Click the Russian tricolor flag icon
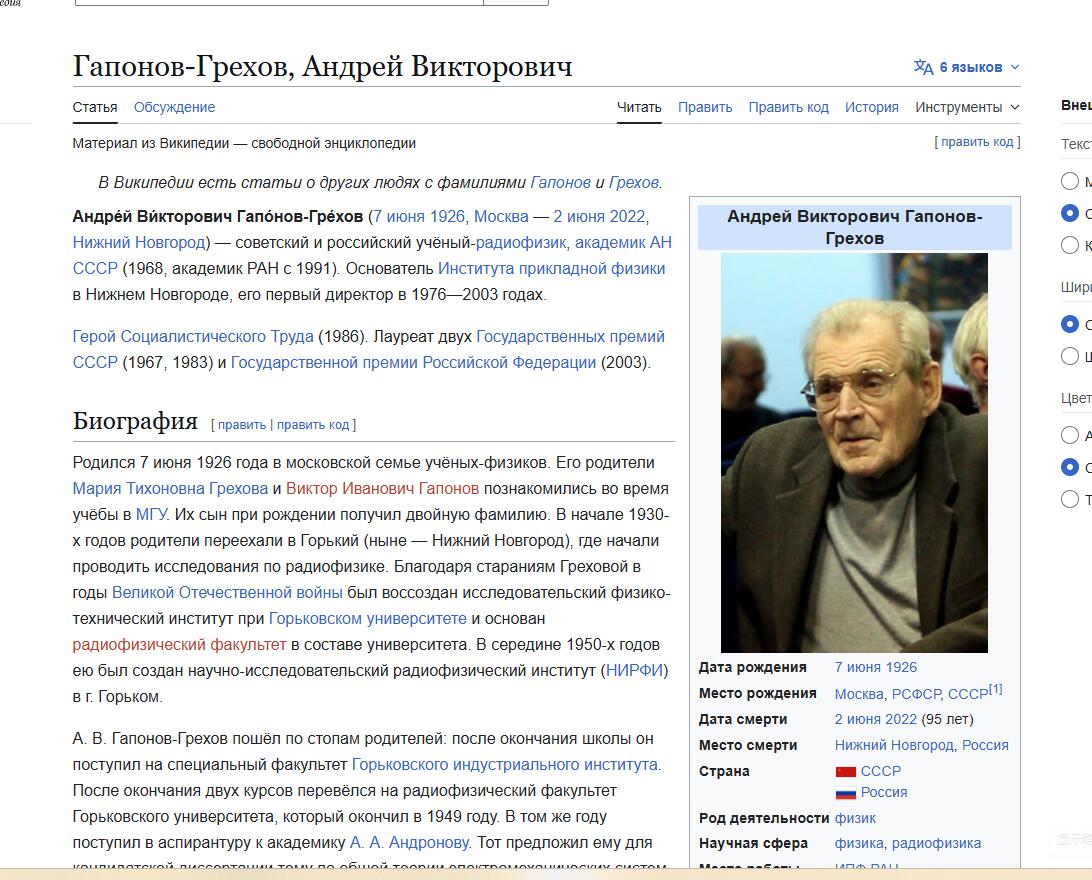 (x=845, y=793)
